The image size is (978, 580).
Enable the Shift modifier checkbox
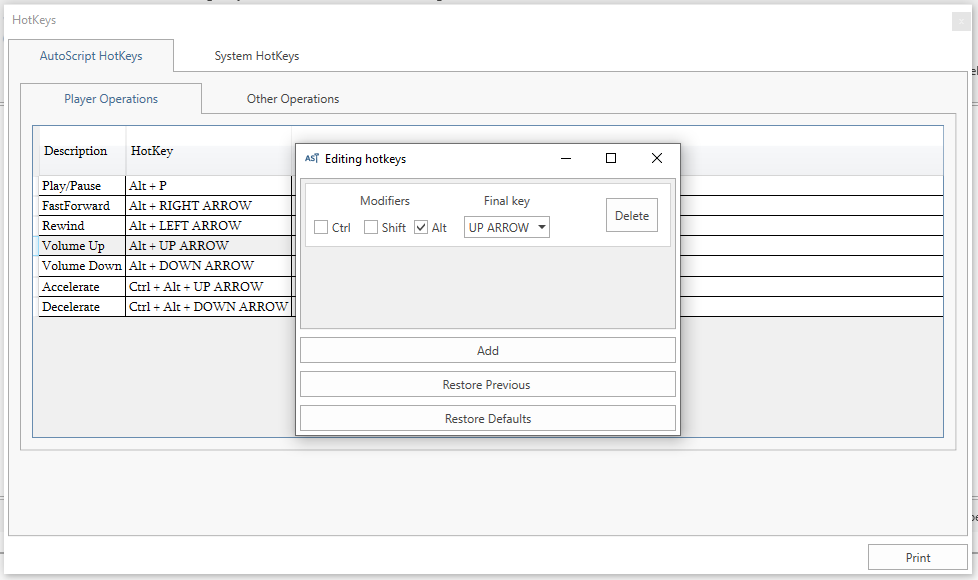click(x=371, y=228)
